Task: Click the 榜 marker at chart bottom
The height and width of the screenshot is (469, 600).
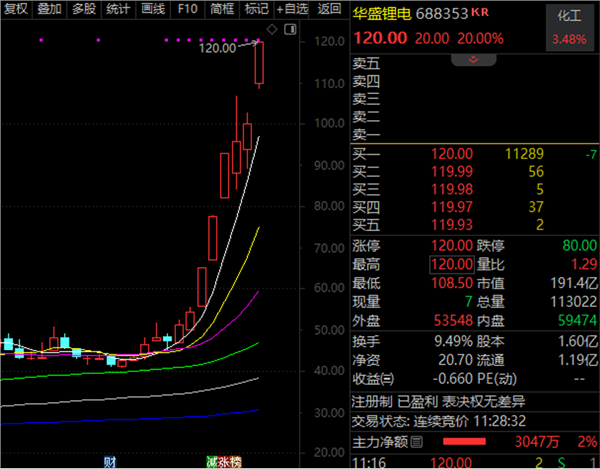Action: [236, 462]
